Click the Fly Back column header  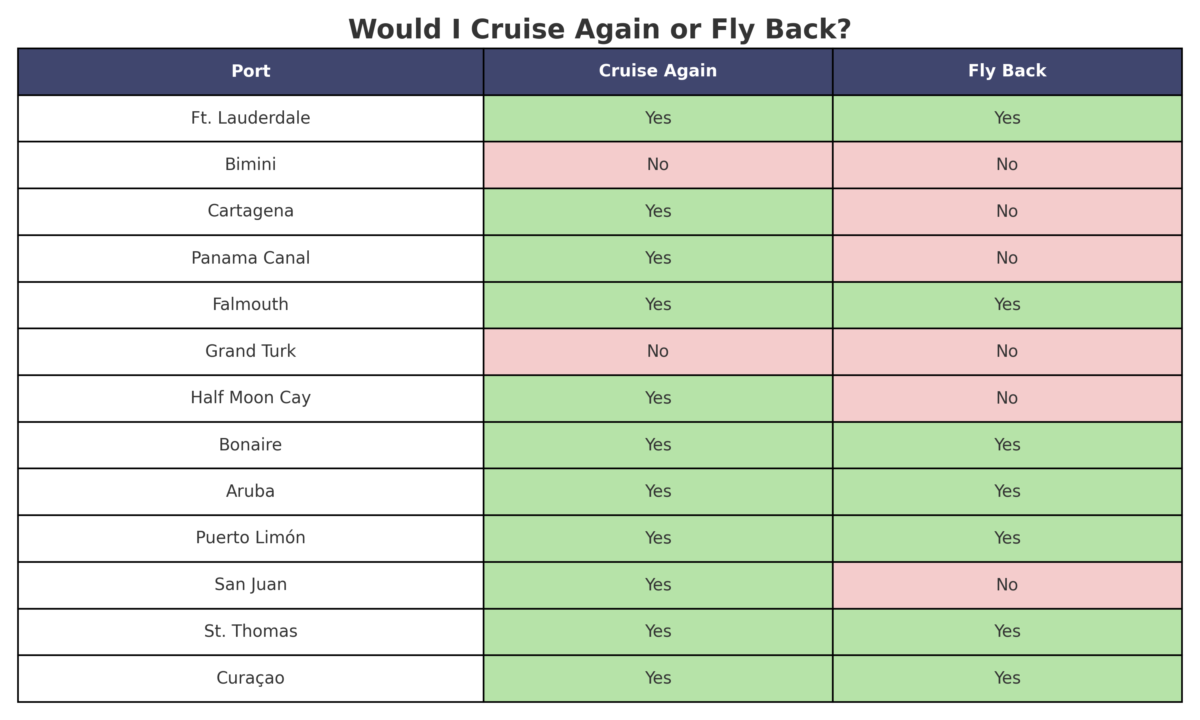[1006, 71]
